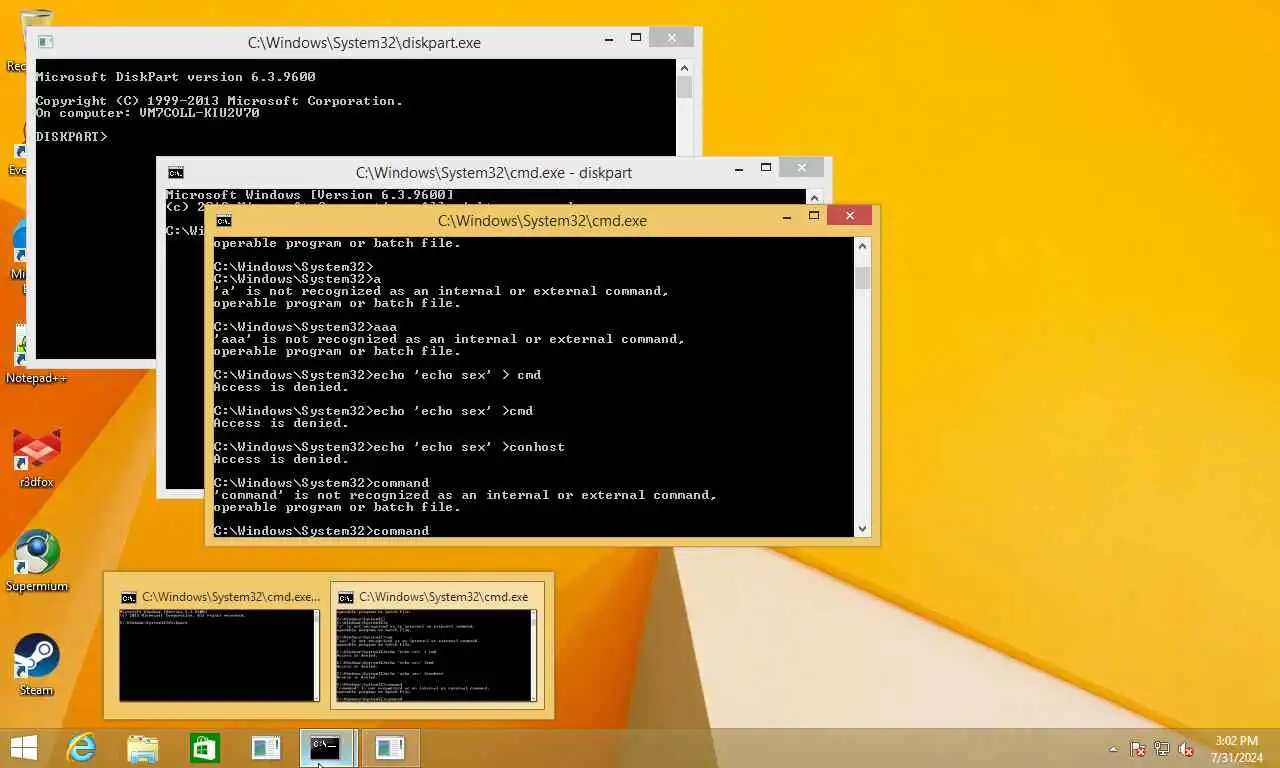Open the network status tray icon
The height and width of the screenshot is (768, 1280).
click(x=1162, y=748)
